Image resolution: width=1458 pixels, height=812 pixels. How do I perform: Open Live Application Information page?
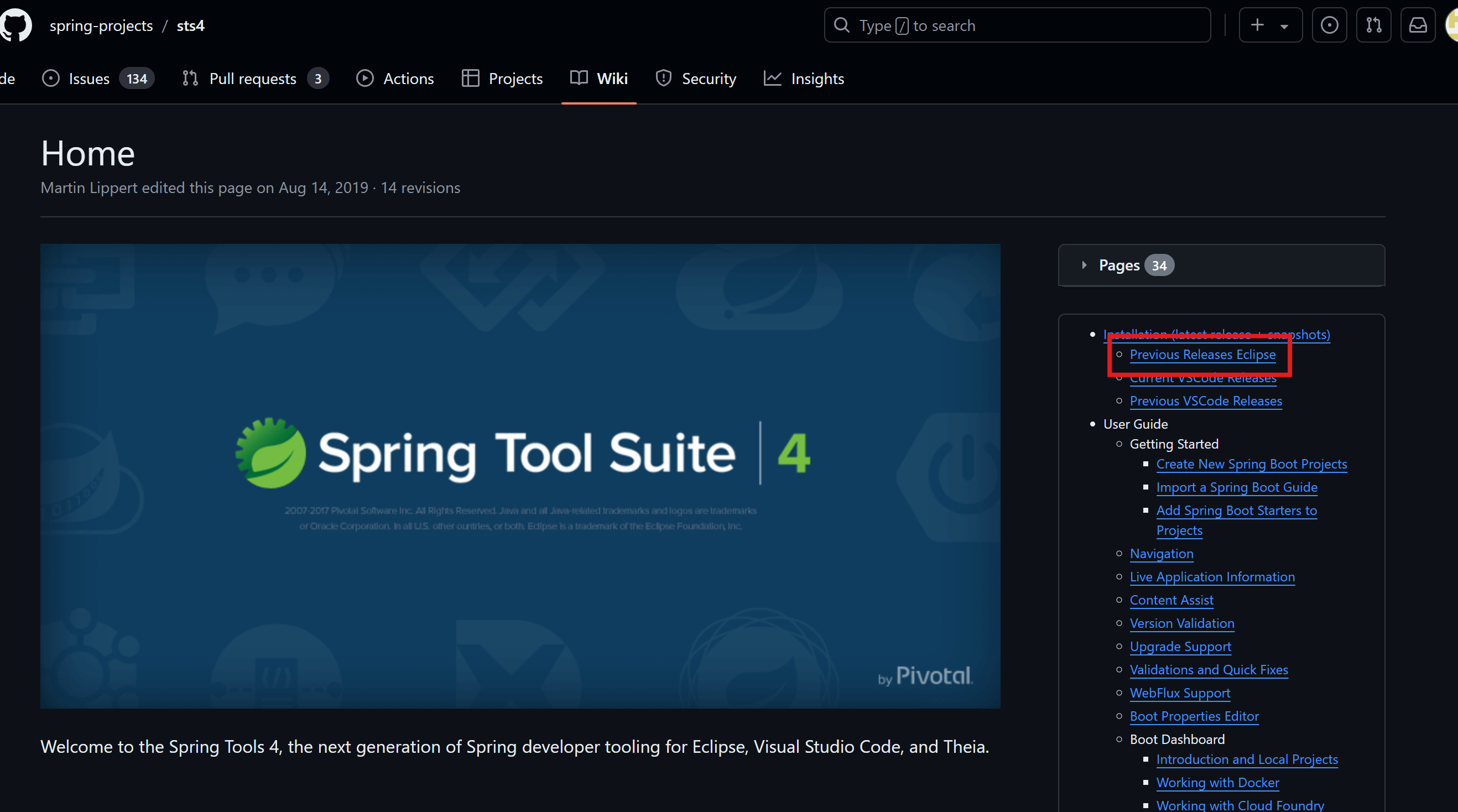pos(1212,576)
